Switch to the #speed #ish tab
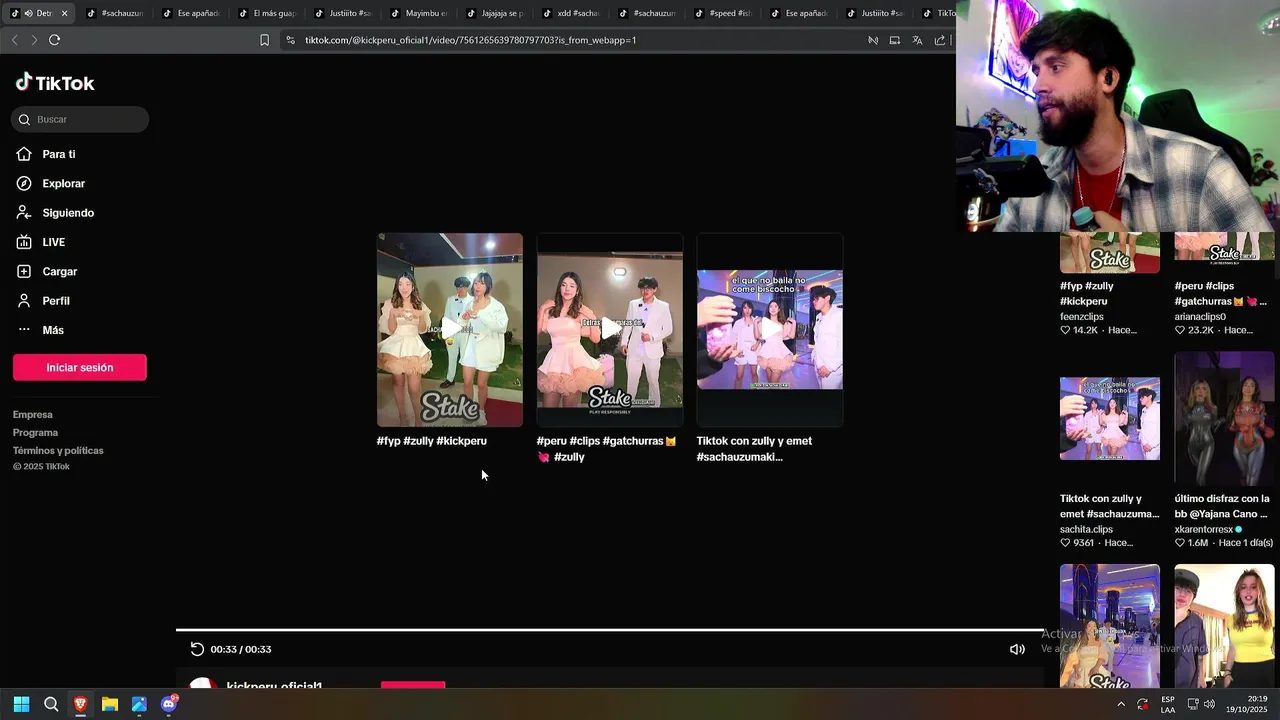This screenshot has height=720, width=1280. (x=723, y=14)
